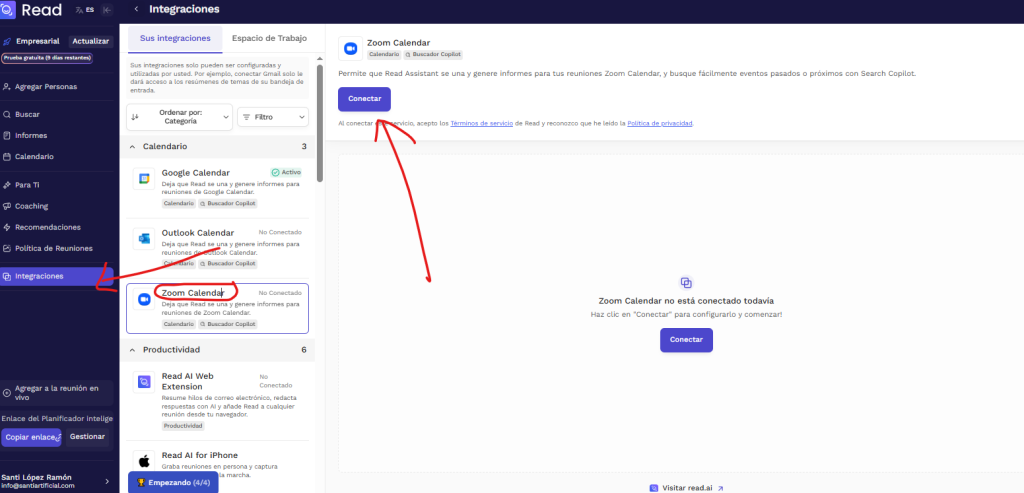Open Recomendaciones in the sidebar
Viewport: 1024px width, 493px height.
48,227
